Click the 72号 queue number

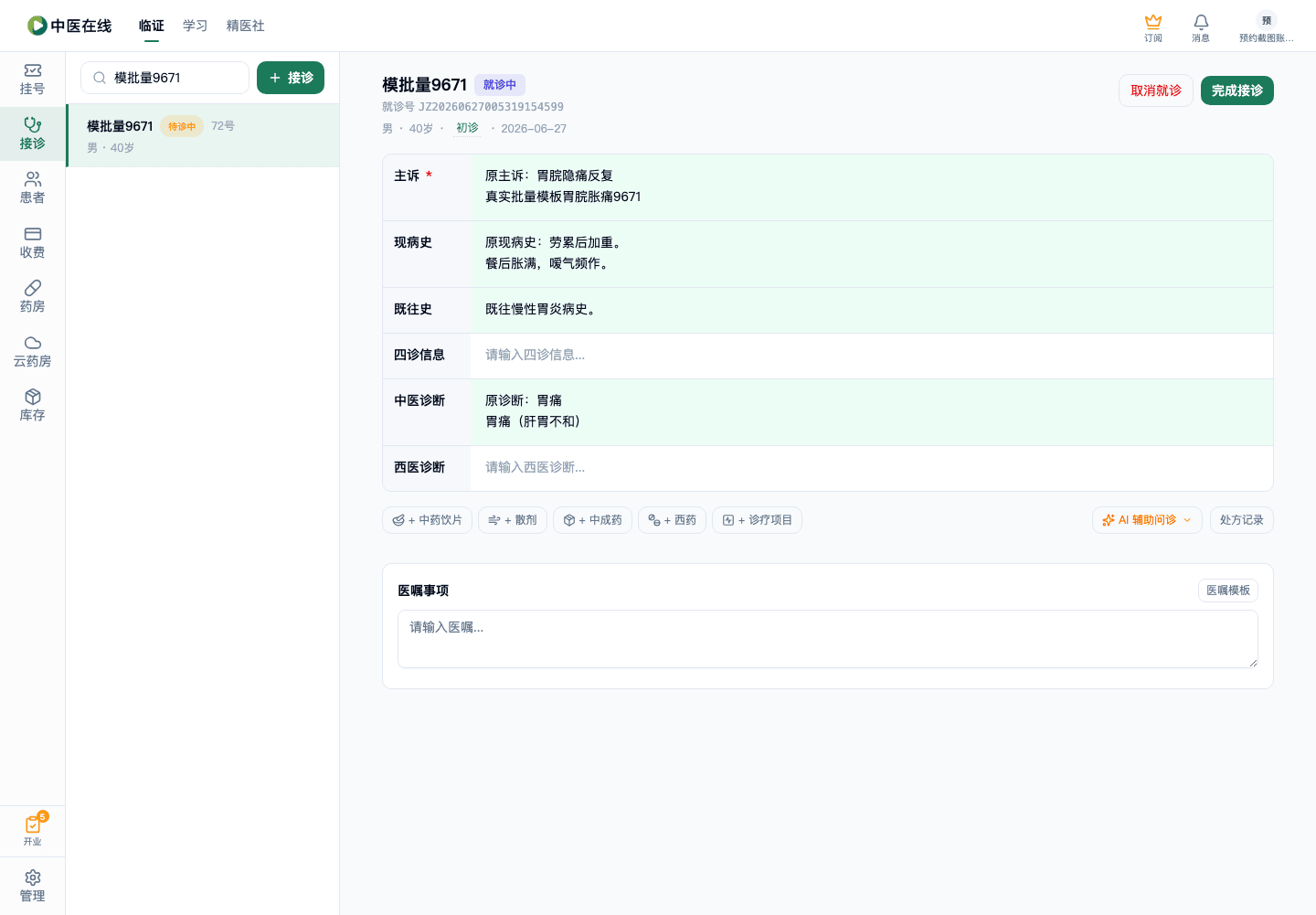click(223, 126)
